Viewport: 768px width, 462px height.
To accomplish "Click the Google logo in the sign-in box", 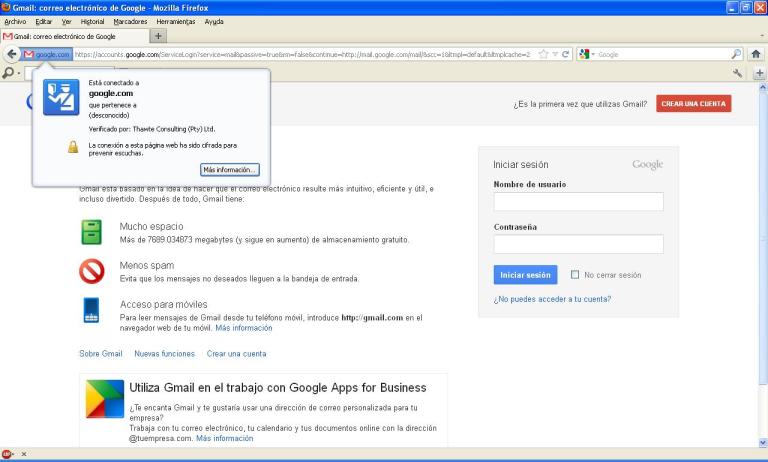I will [648, 164].
